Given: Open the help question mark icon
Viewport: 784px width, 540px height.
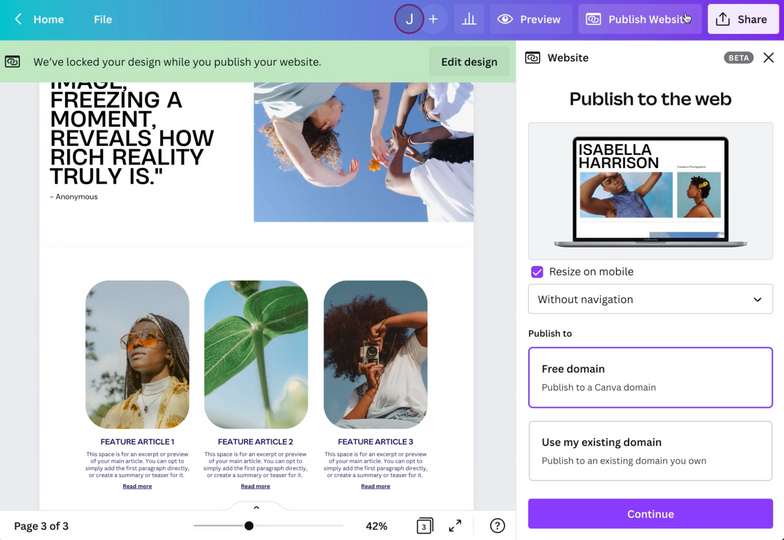Looking at the screenshot, I should [x=497, y=526].
